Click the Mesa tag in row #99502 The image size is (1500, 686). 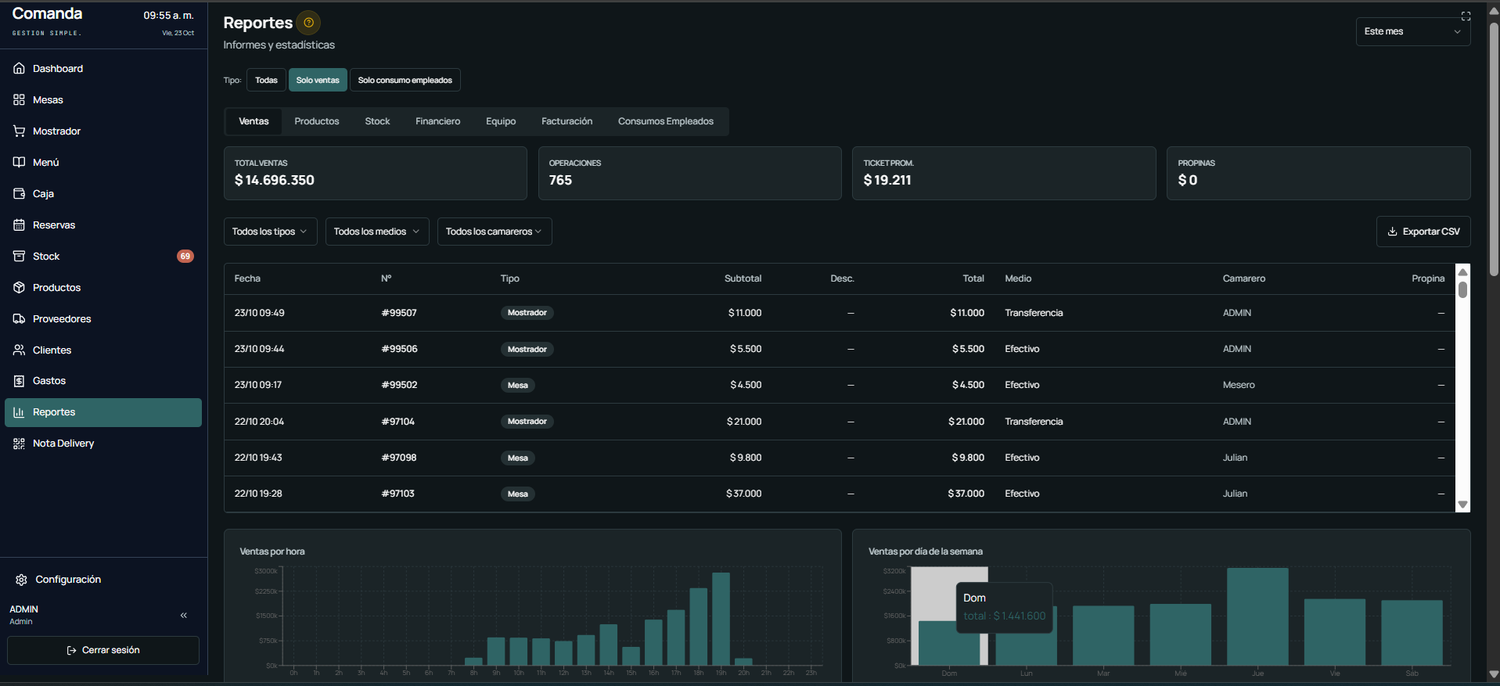pos(518,385)
